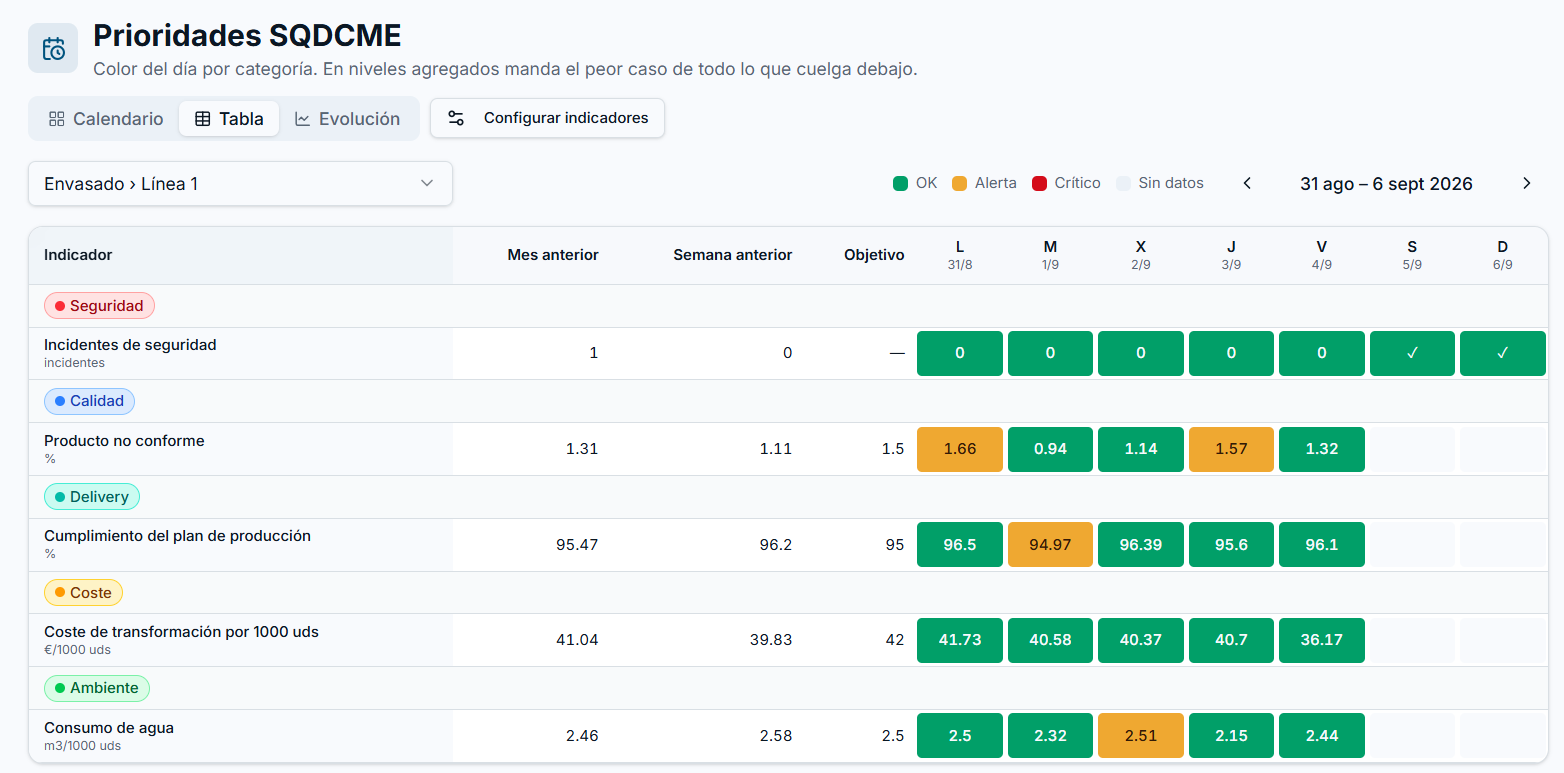Click the X 2/9 day header
This screenshot has height=773, width=1564.
(1141, 255)
